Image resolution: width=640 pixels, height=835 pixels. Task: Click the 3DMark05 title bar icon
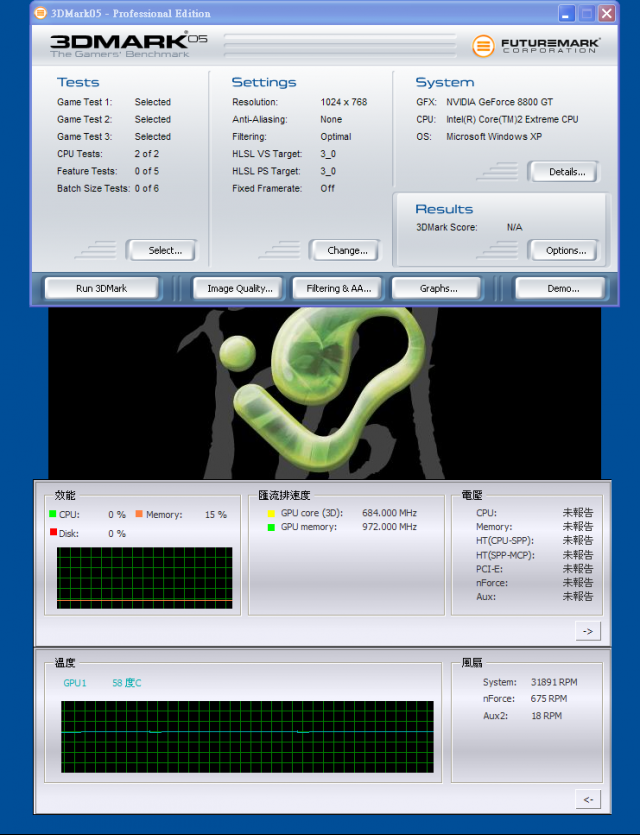tap(40, 13)
